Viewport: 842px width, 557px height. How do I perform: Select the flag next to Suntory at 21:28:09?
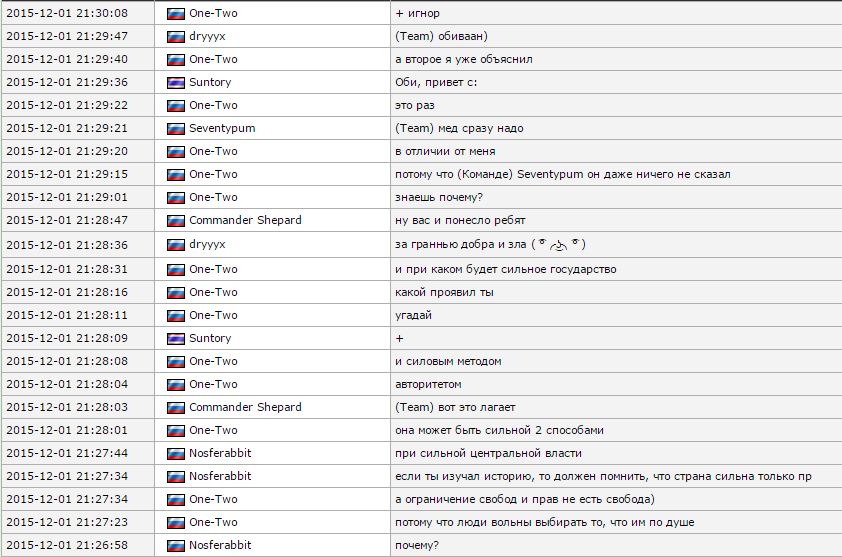pyautogui.click(x=176, y=338)
